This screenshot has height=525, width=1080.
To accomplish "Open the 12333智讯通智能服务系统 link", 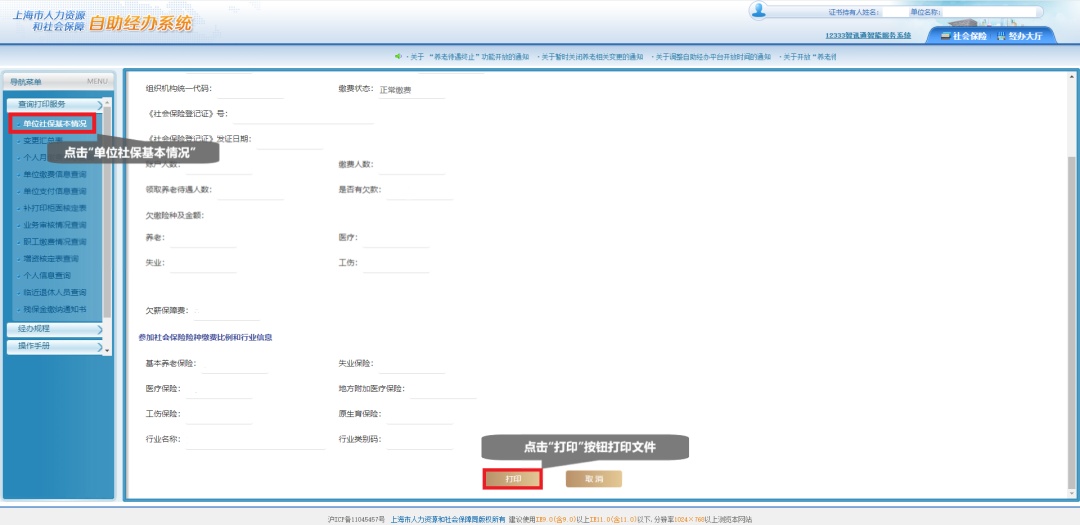I will pyautogui.click(x=868, y=35).
